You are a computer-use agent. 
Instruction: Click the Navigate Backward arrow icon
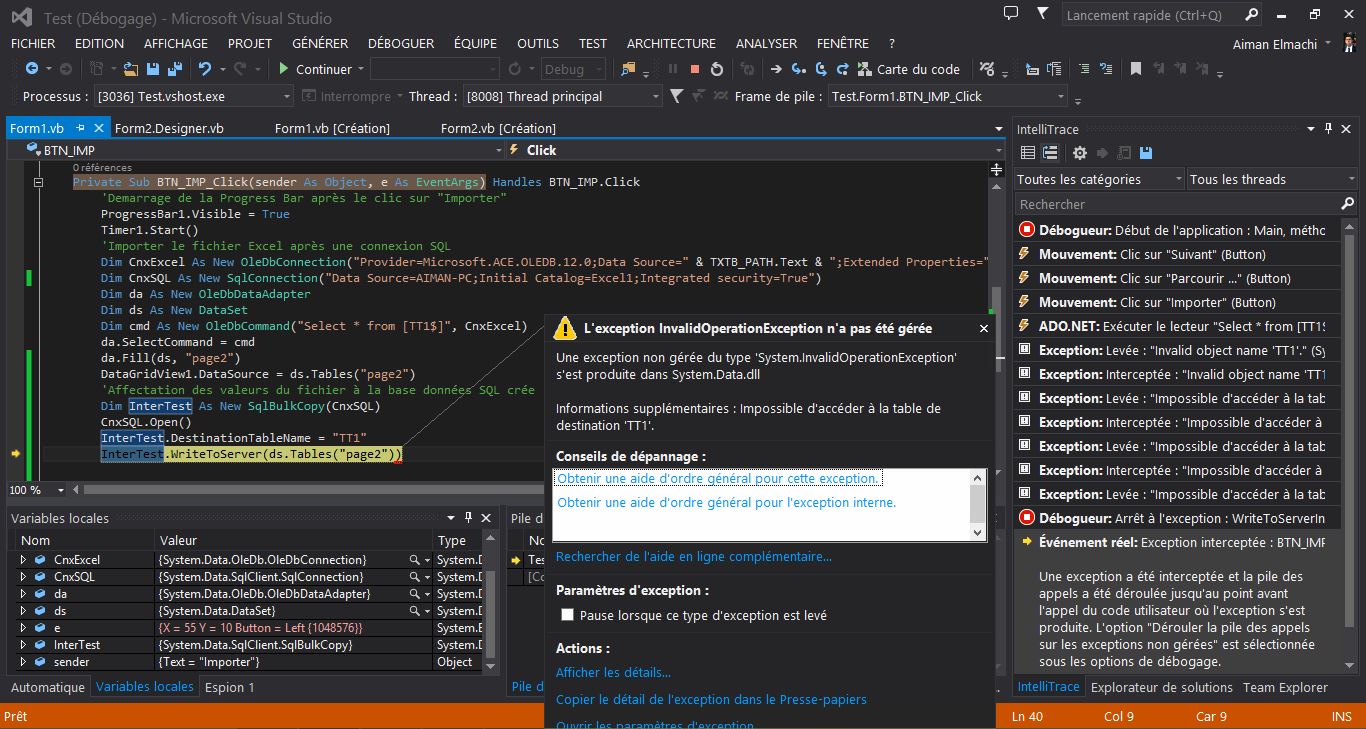point(32,69)
